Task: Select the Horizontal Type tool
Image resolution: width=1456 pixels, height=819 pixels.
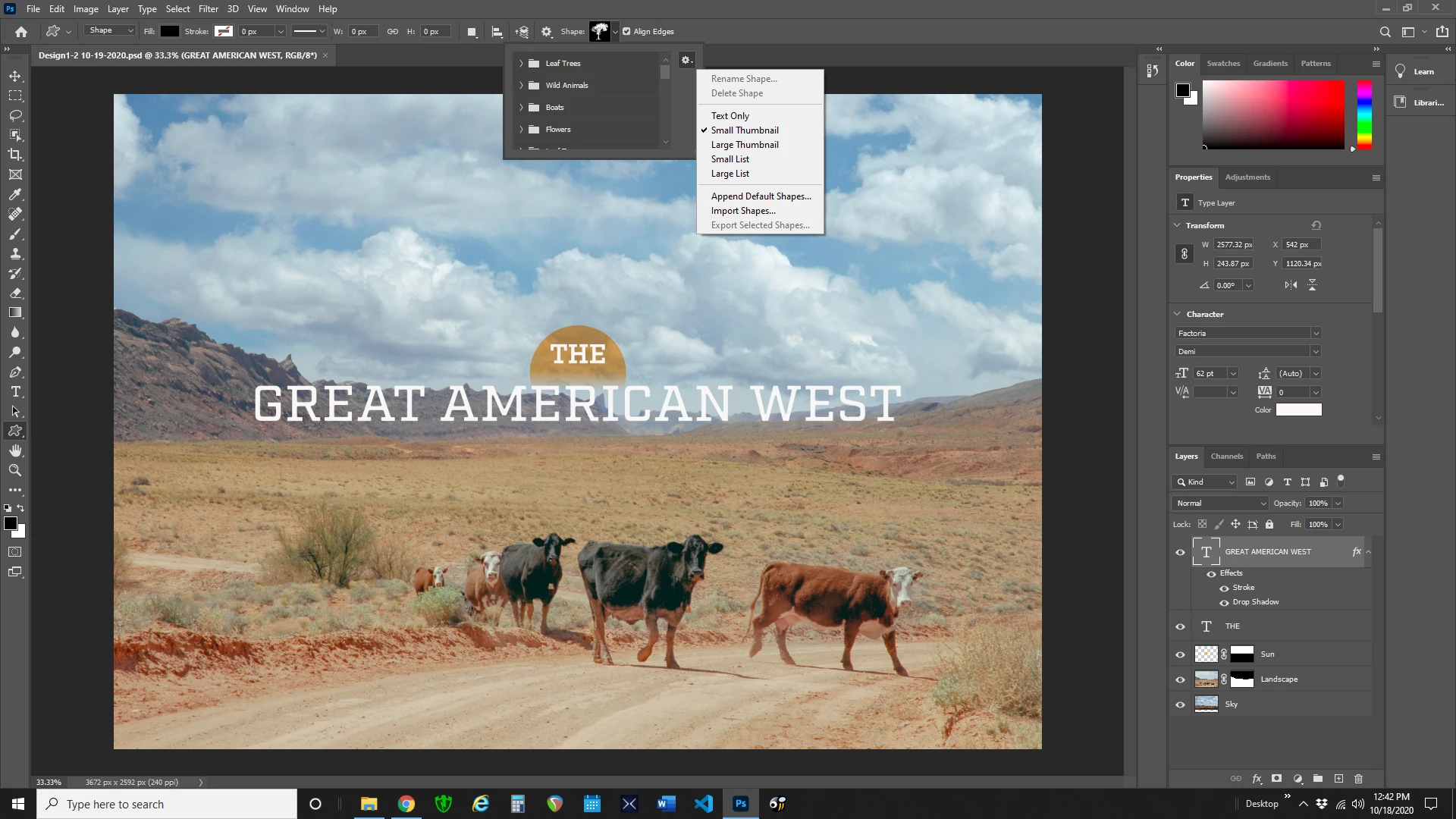Action: tap(15, 392)
